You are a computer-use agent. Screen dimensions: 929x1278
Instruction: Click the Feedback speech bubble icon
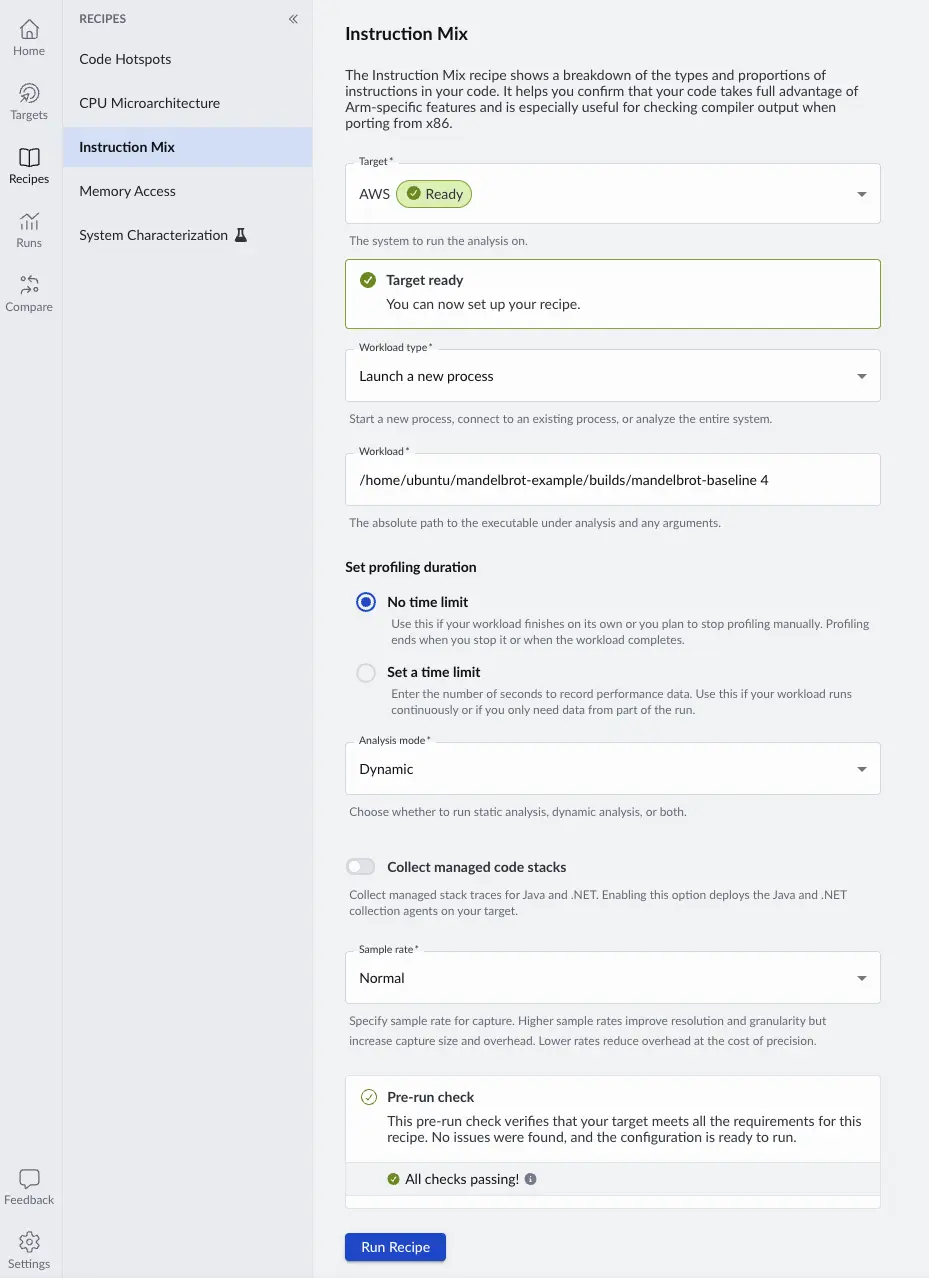[29, 1179]
